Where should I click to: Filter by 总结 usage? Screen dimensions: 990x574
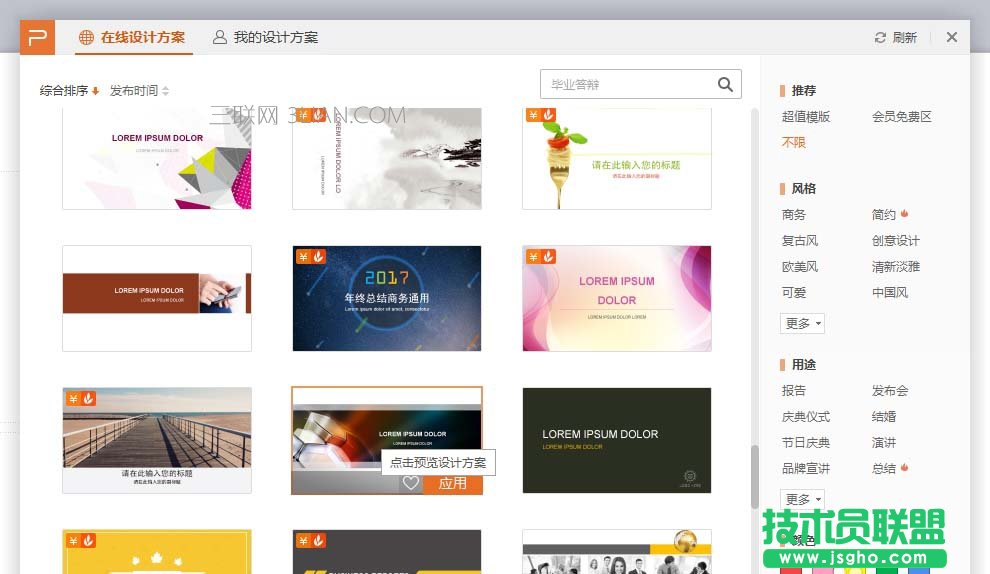(884, 468)
